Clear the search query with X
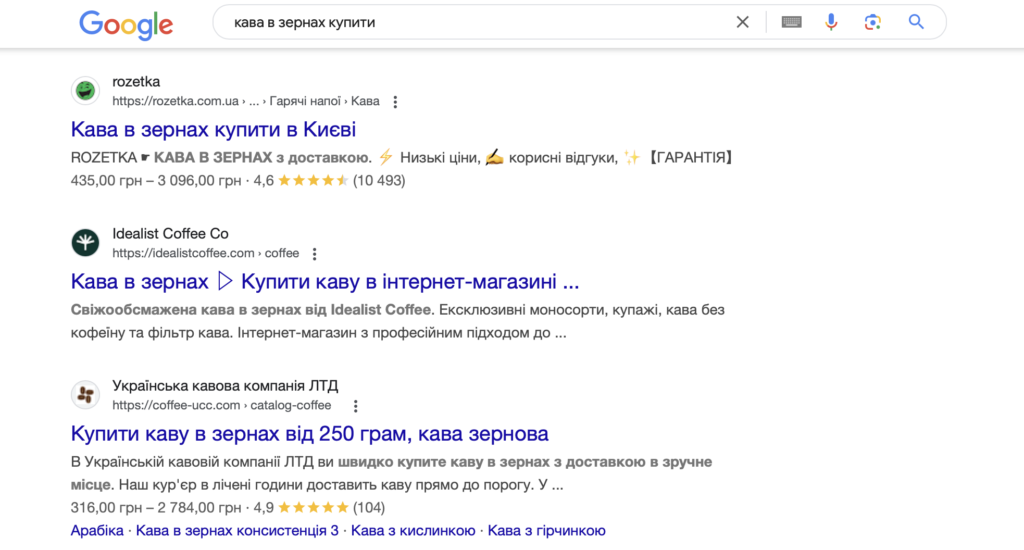This screenshot has width=1024, height=550. pyautogui.click(x=743, y=22)
